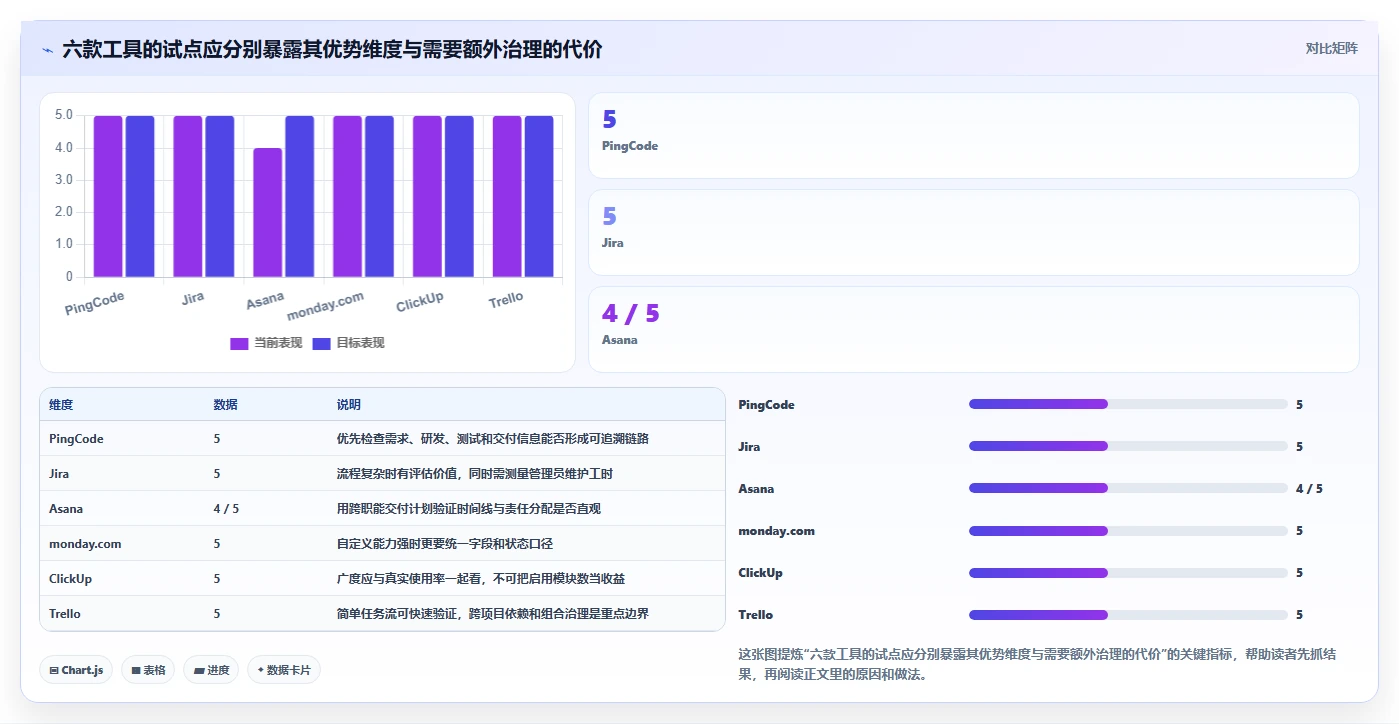Click the description 广度应与真实使用率一起看

coord(481,579)
